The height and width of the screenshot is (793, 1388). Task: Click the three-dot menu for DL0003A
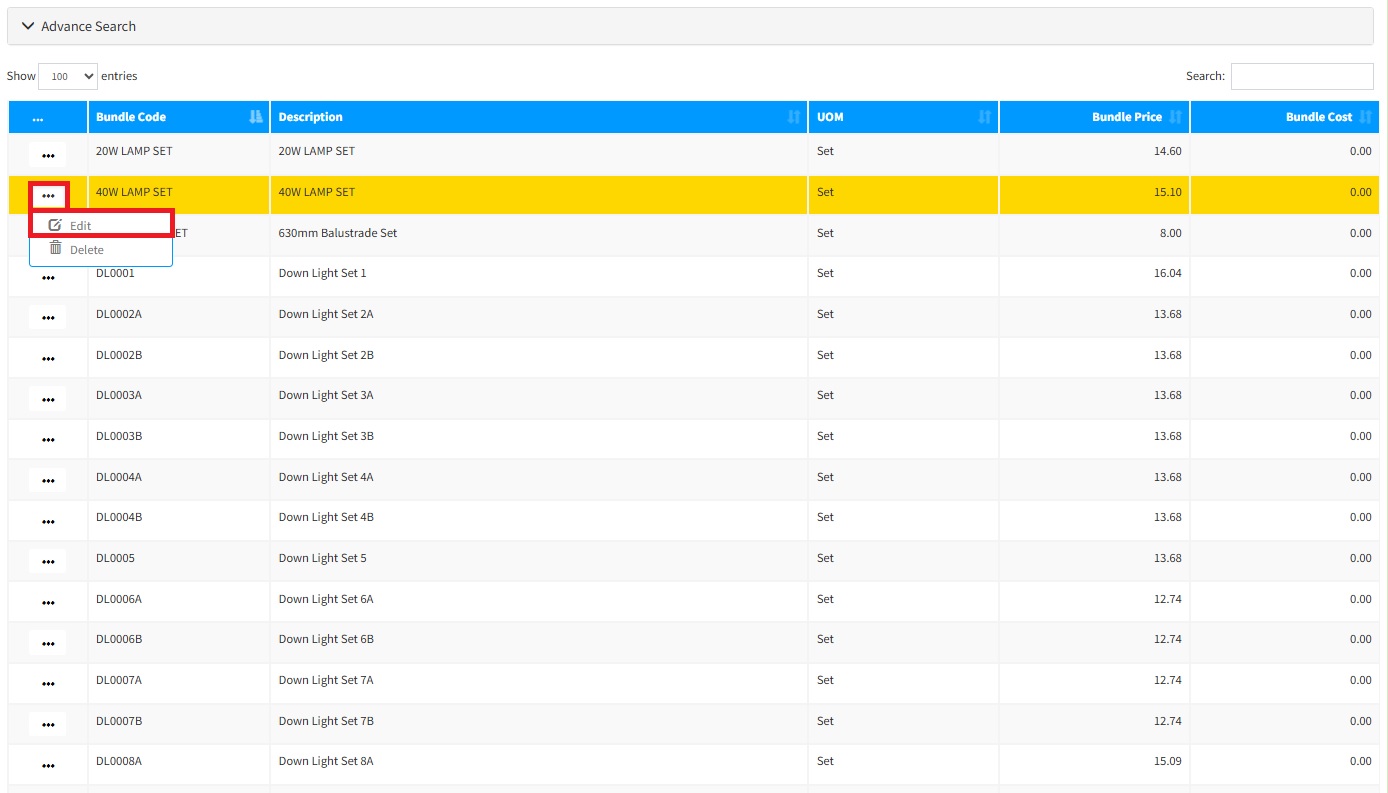tap(48, 399)
